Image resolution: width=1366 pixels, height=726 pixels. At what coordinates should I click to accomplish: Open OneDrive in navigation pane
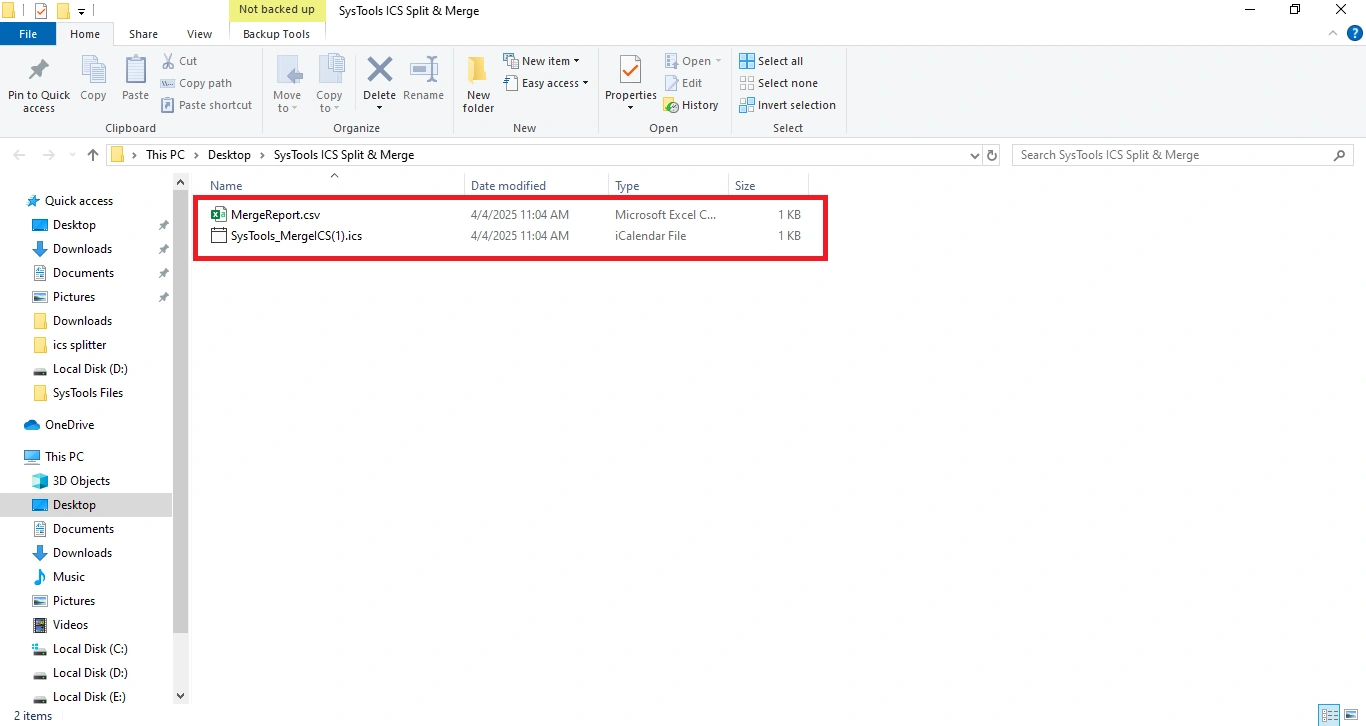pyautogui.click(x=69, y=425)
